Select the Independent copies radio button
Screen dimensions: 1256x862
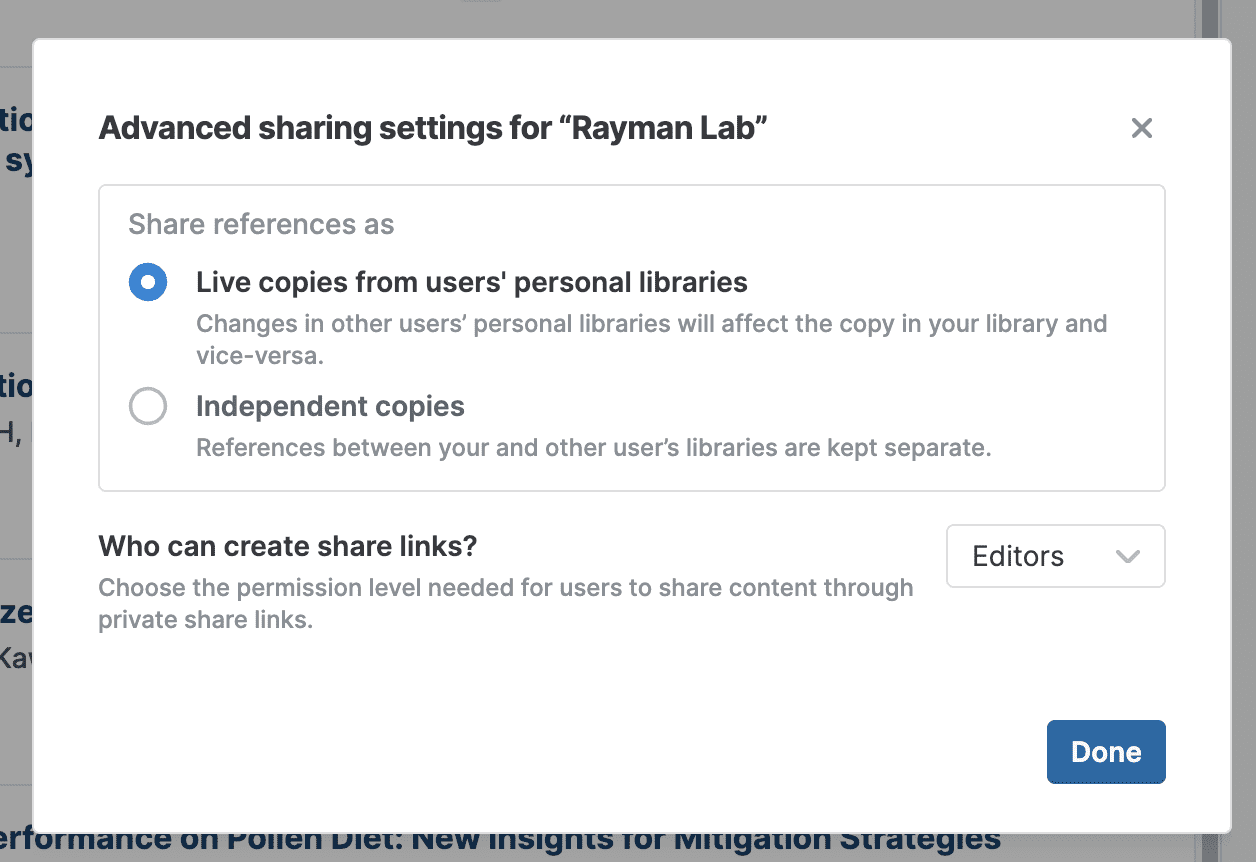click(148, 407)
